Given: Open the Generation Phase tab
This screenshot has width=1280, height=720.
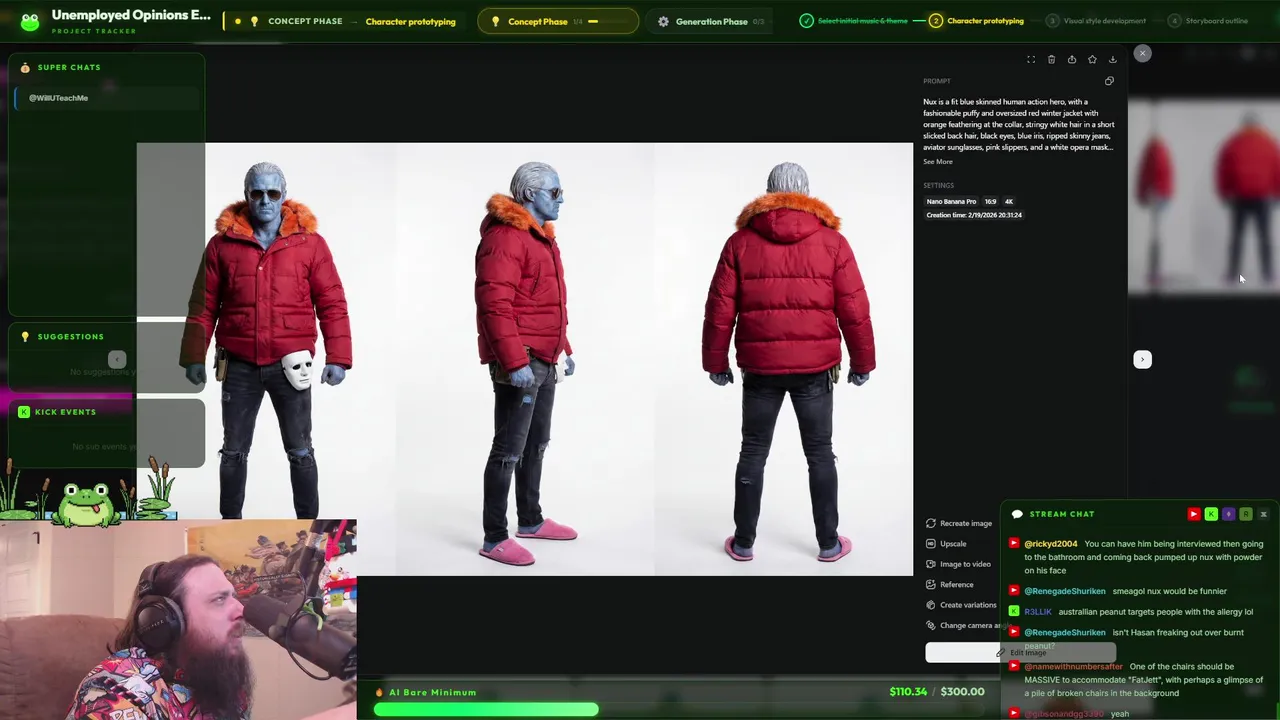Looking at the screenshot, I should tap(711, 21).
